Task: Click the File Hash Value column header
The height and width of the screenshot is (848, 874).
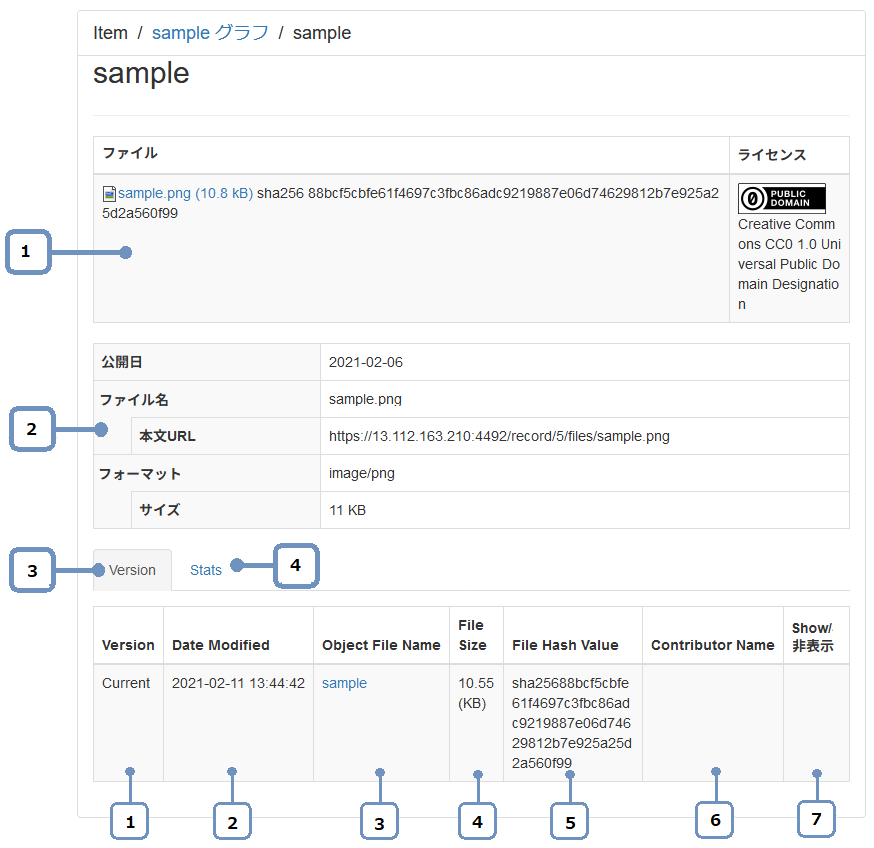Action: click(565, 645)
